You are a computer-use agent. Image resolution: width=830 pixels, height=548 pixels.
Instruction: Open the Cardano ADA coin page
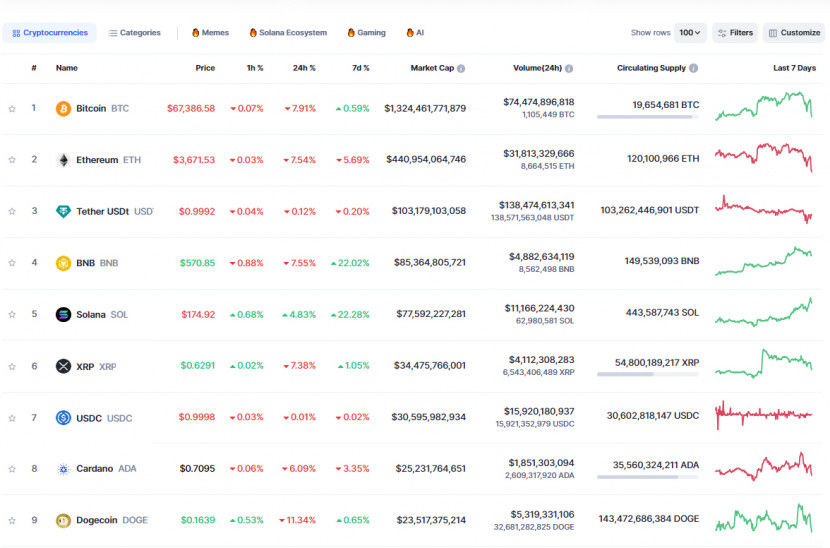point(106,469)
